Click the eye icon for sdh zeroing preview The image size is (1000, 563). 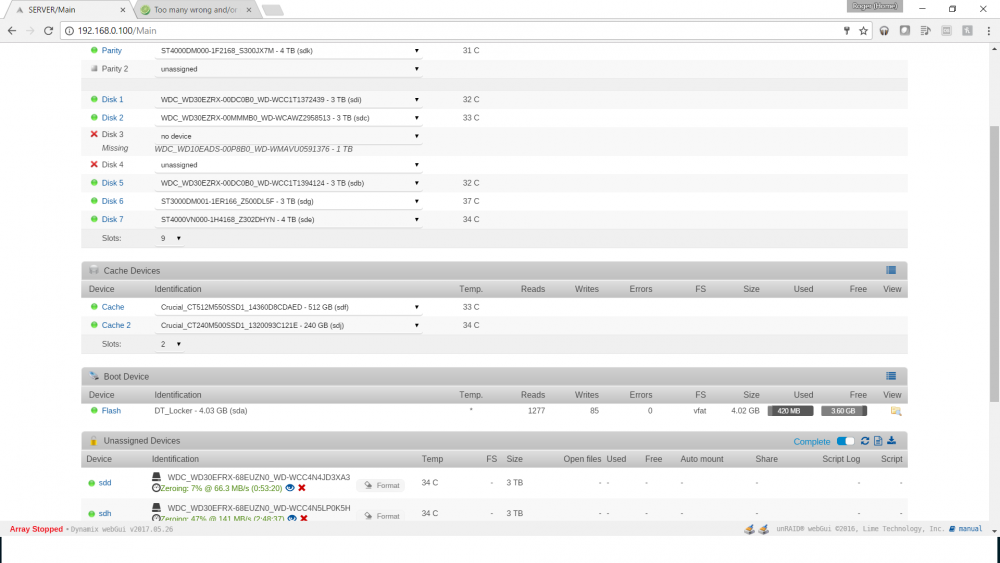tap(292, 518)
